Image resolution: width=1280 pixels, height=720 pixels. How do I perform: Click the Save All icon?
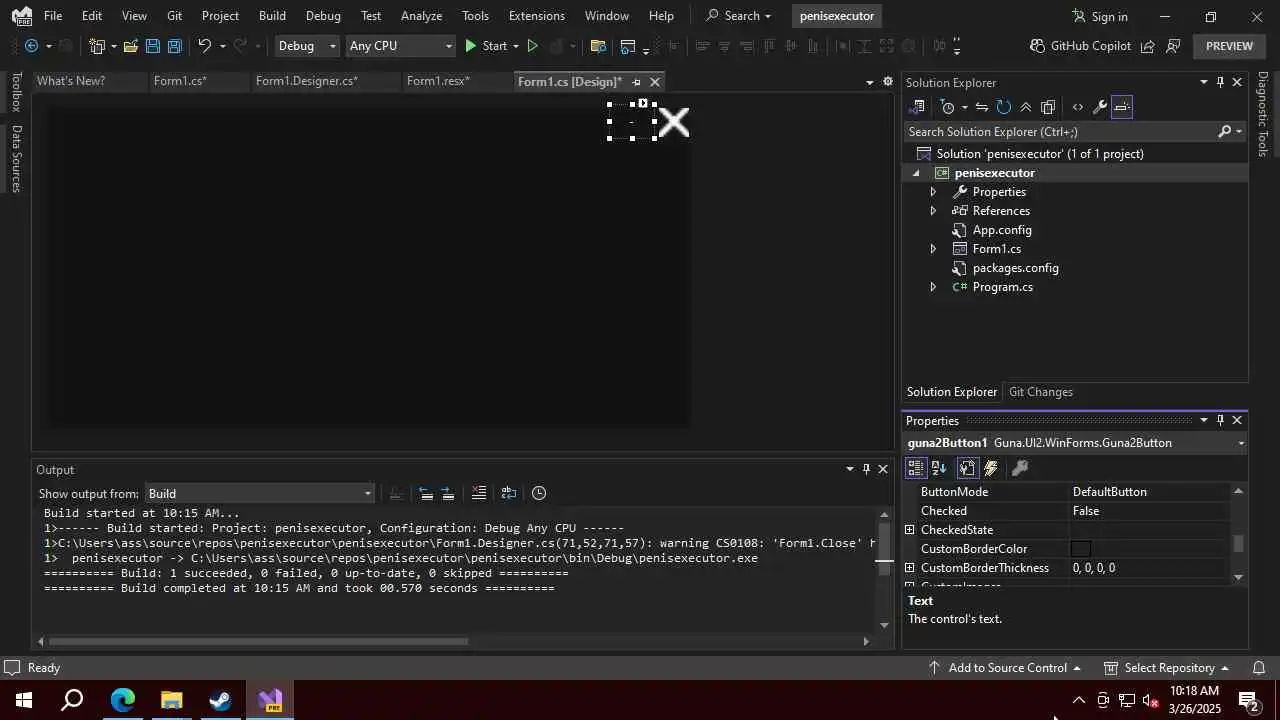[x=174, y=46]
